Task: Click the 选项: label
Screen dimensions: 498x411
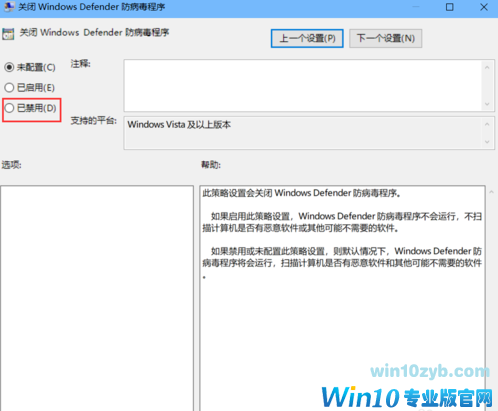Action: (11, 165)
